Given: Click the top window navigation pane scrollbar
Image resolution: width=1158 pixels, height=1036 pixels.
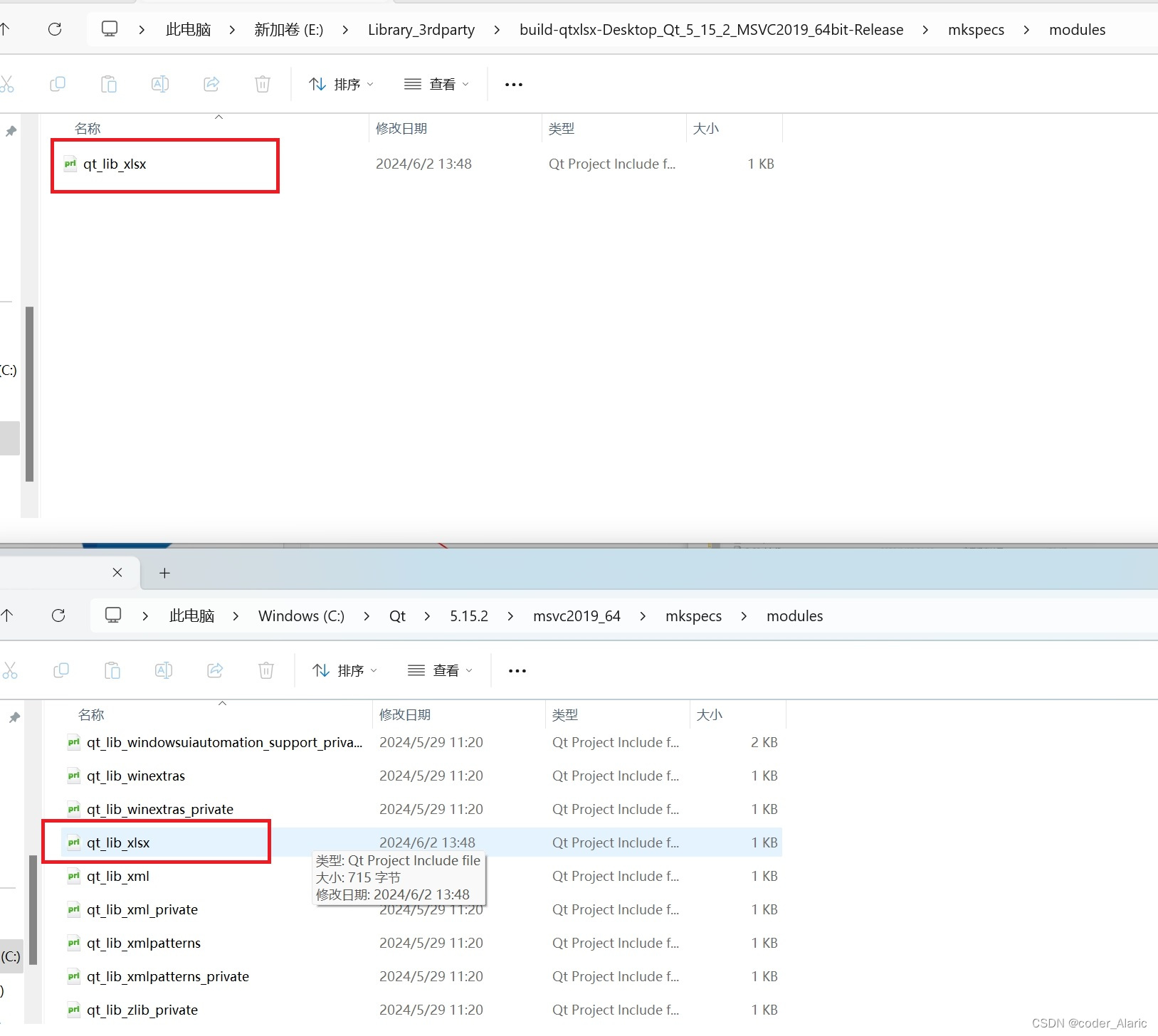Looking at the screenshot, I should (x=30, y=394).
